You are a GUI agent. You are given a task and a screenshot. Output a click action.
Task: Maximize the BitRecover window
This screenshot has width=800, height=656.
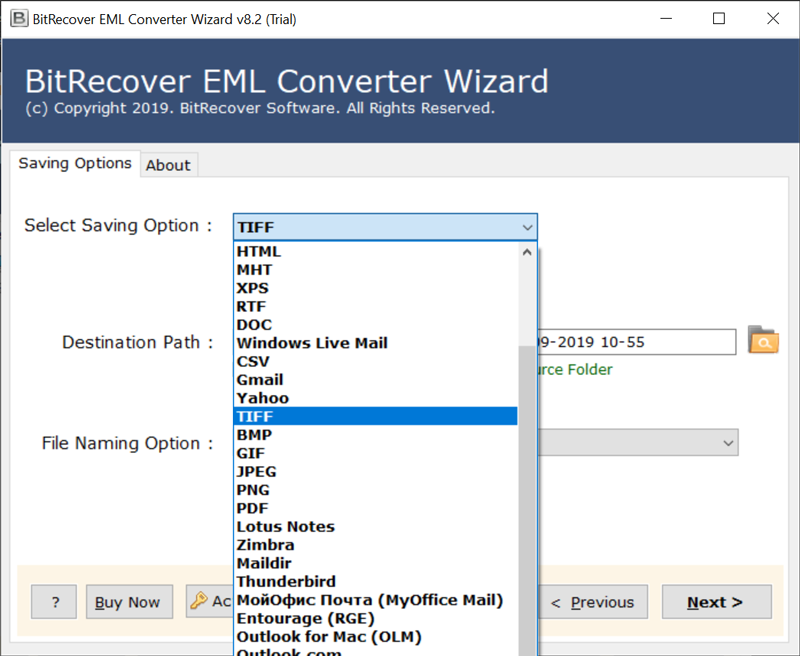719,19
